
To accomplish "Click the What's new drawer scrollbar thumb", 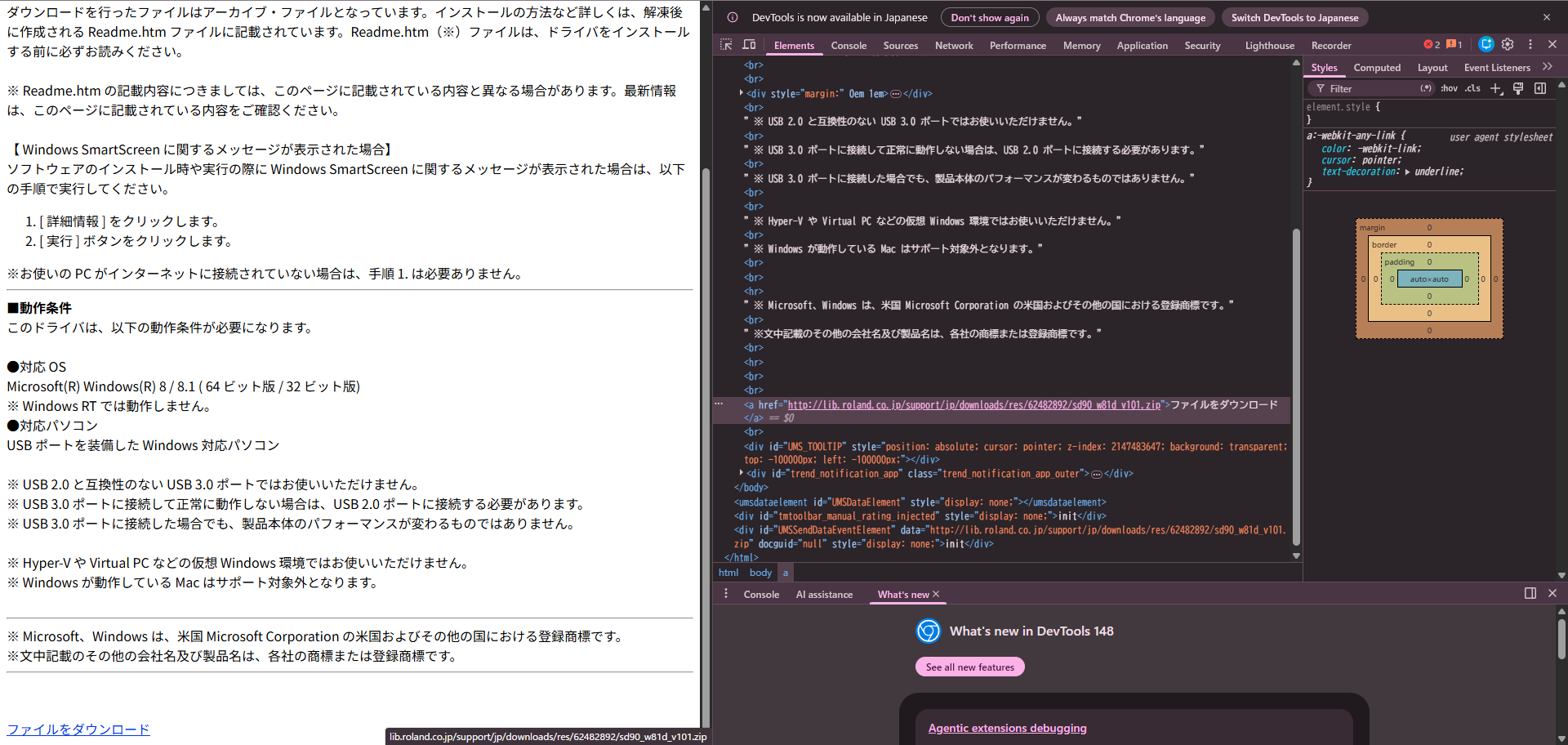I will pyautogui.click(x=1561, y=640).
